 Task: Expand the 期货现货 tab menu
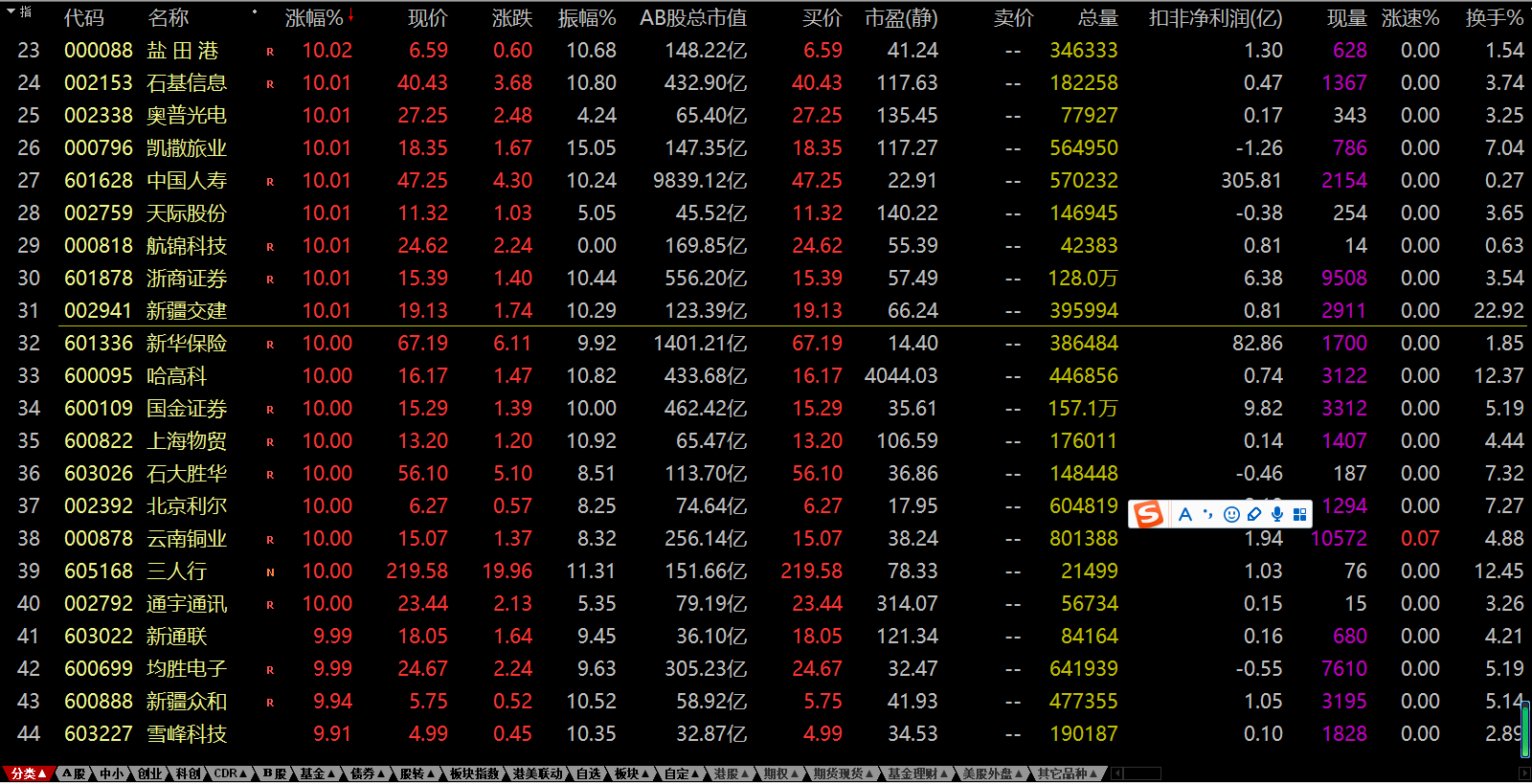(x=845, y=773)
